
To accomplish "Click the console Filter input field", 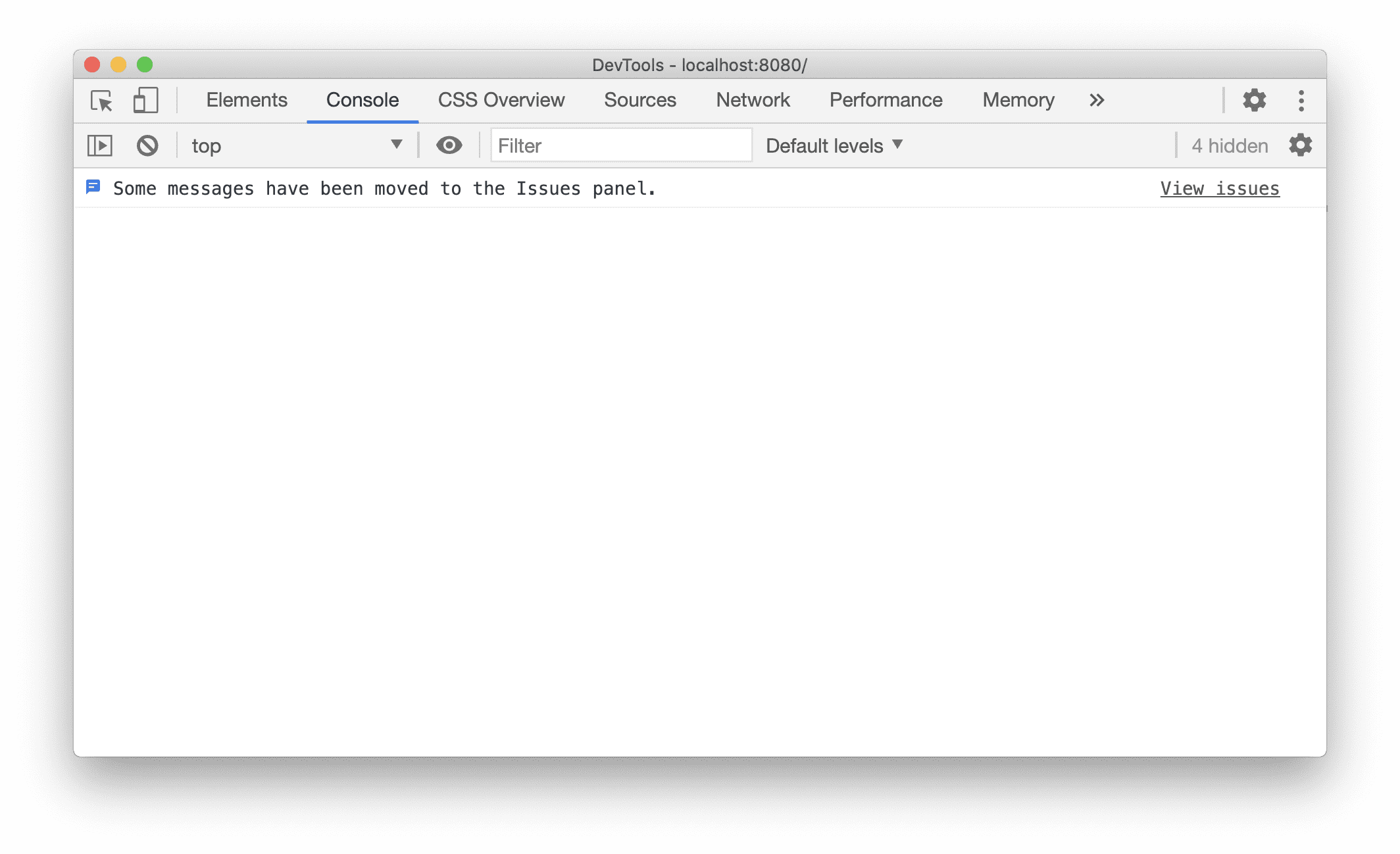I will (615, 145).
